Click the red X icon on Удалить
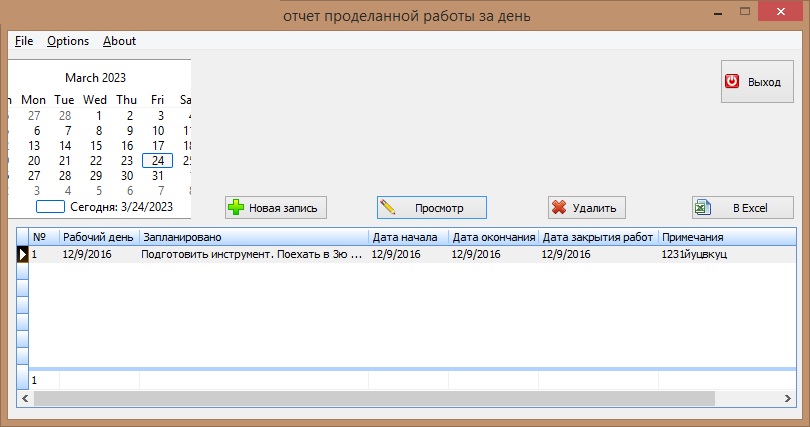This screenshot has height=427, width=810. (559, 208)
